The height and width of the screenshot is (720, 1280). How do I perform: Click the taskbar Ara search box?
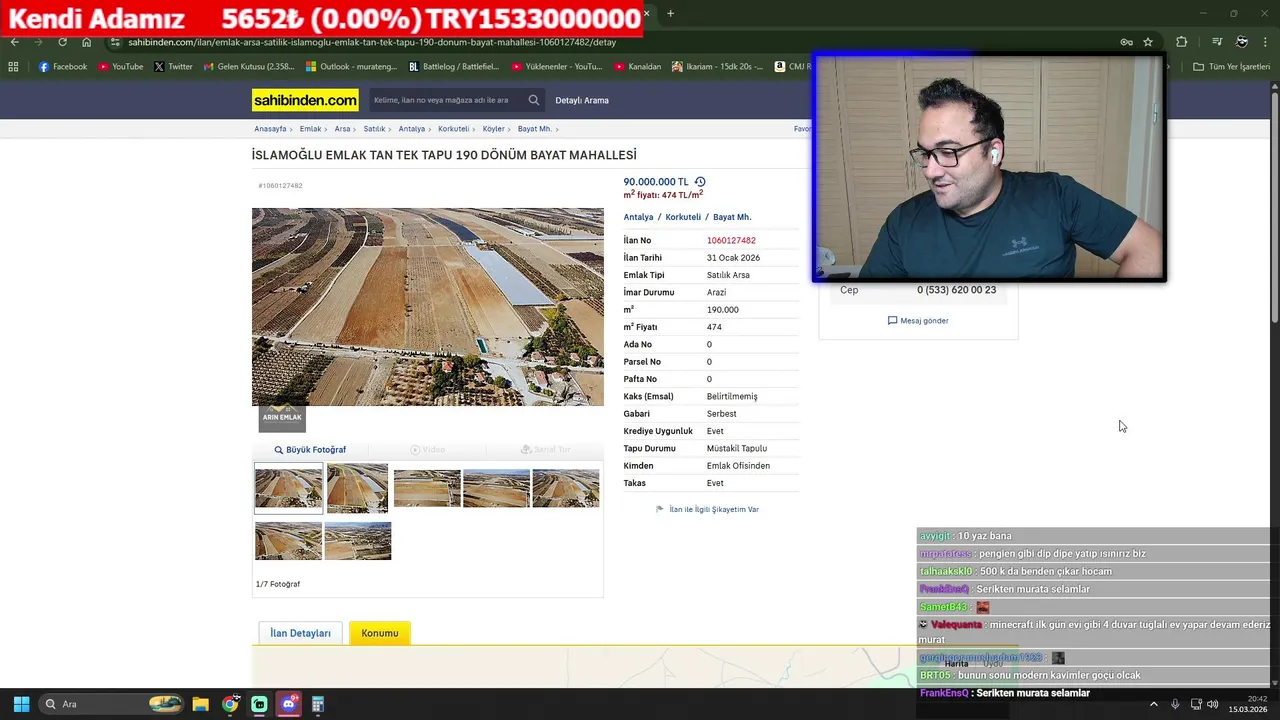[112, 704]
